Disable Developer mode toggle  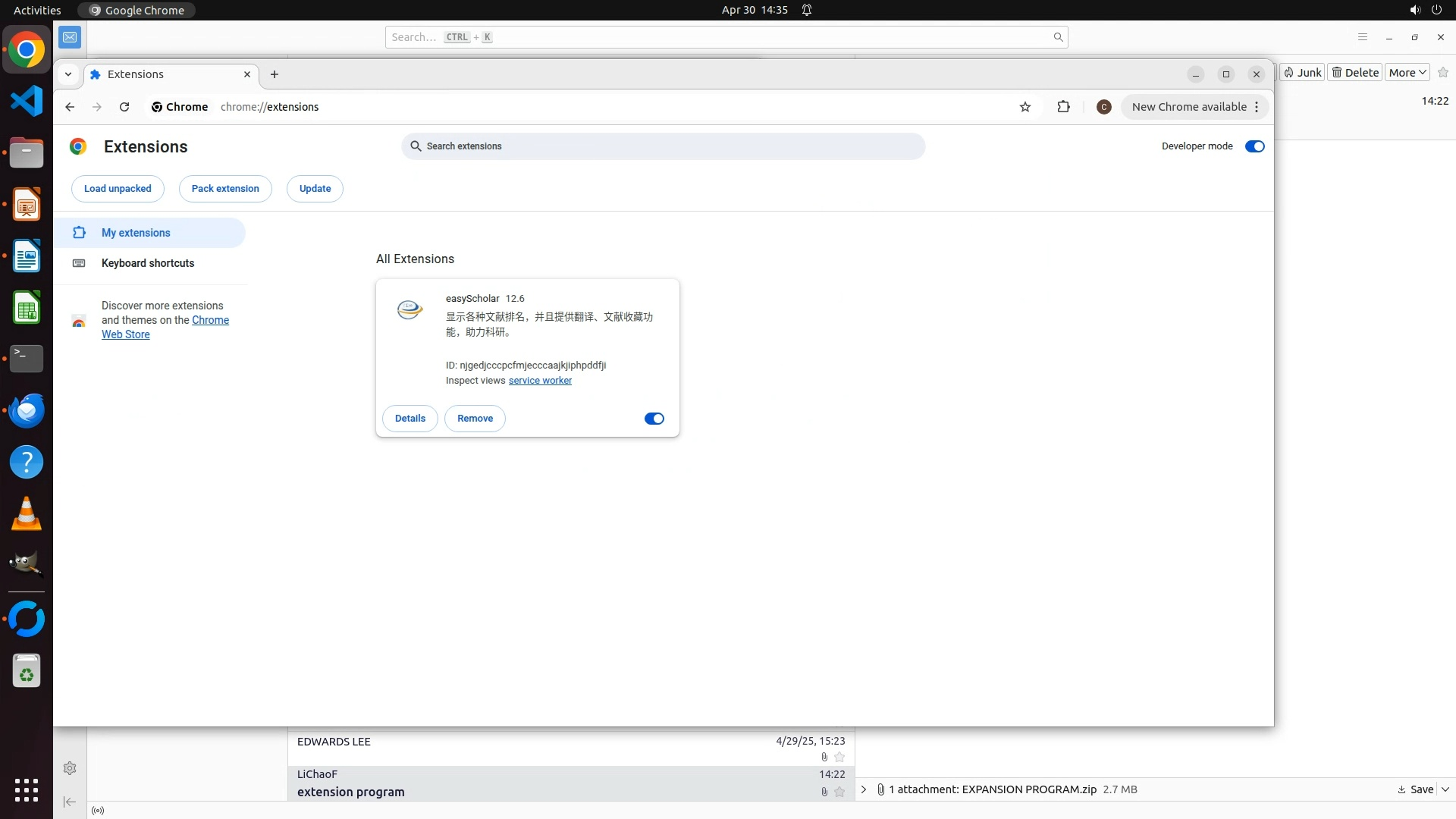pos(1254,146)
